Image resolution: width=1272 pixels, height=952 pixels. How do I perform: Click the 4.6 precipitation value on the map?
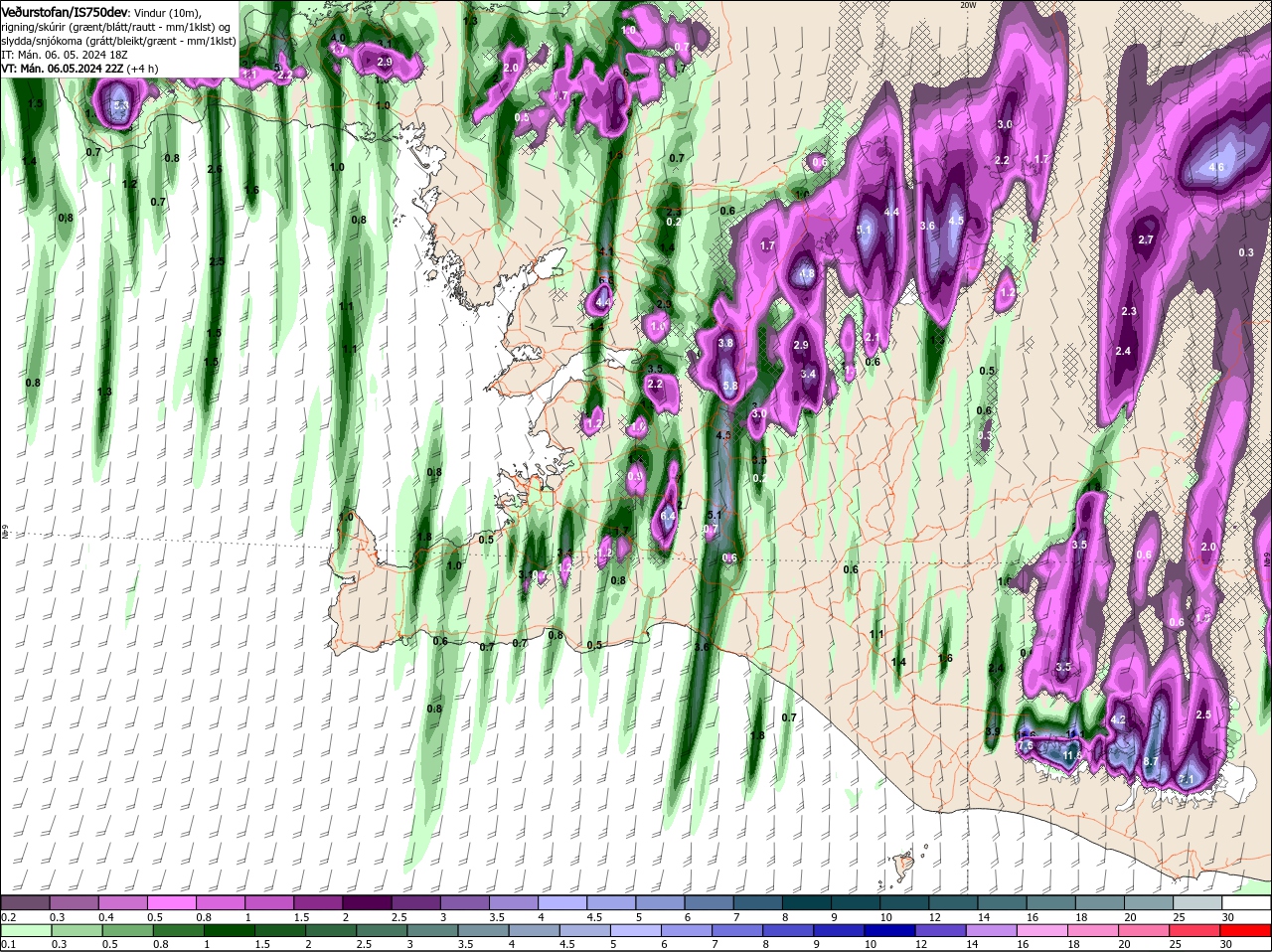click(1216, 168)
